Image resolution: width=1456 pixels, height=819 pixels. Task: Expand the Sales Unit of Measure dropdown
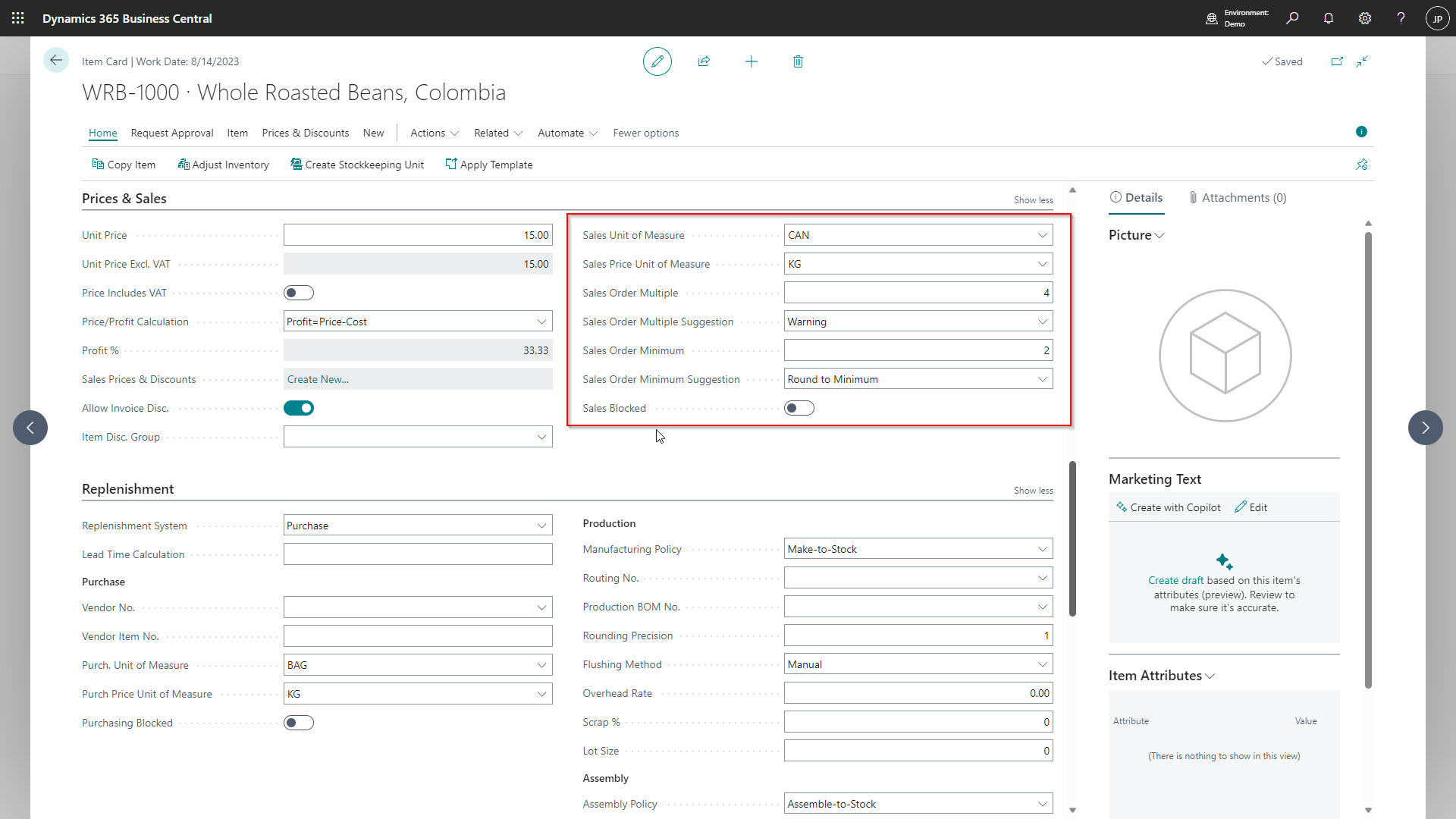coord(1043,234)
